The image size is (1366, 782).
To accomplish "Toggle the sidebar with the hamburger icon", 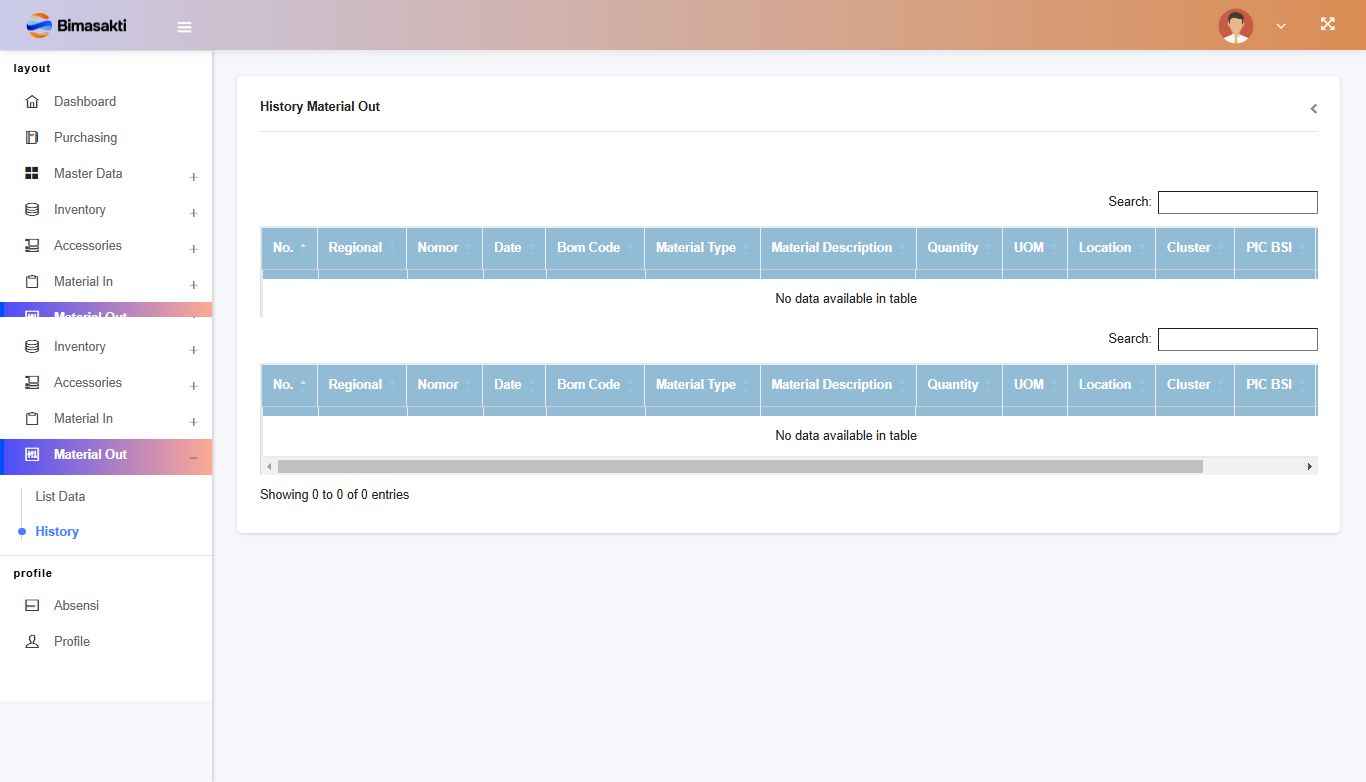I will click(x=184, y=27).
